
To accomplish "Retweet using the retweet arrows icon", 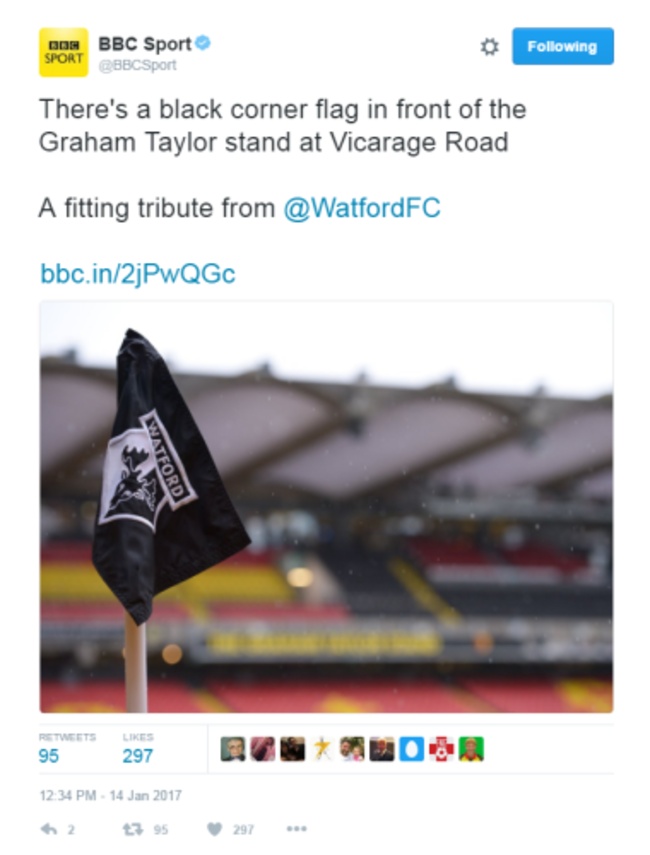I will (x=133, y=829).
